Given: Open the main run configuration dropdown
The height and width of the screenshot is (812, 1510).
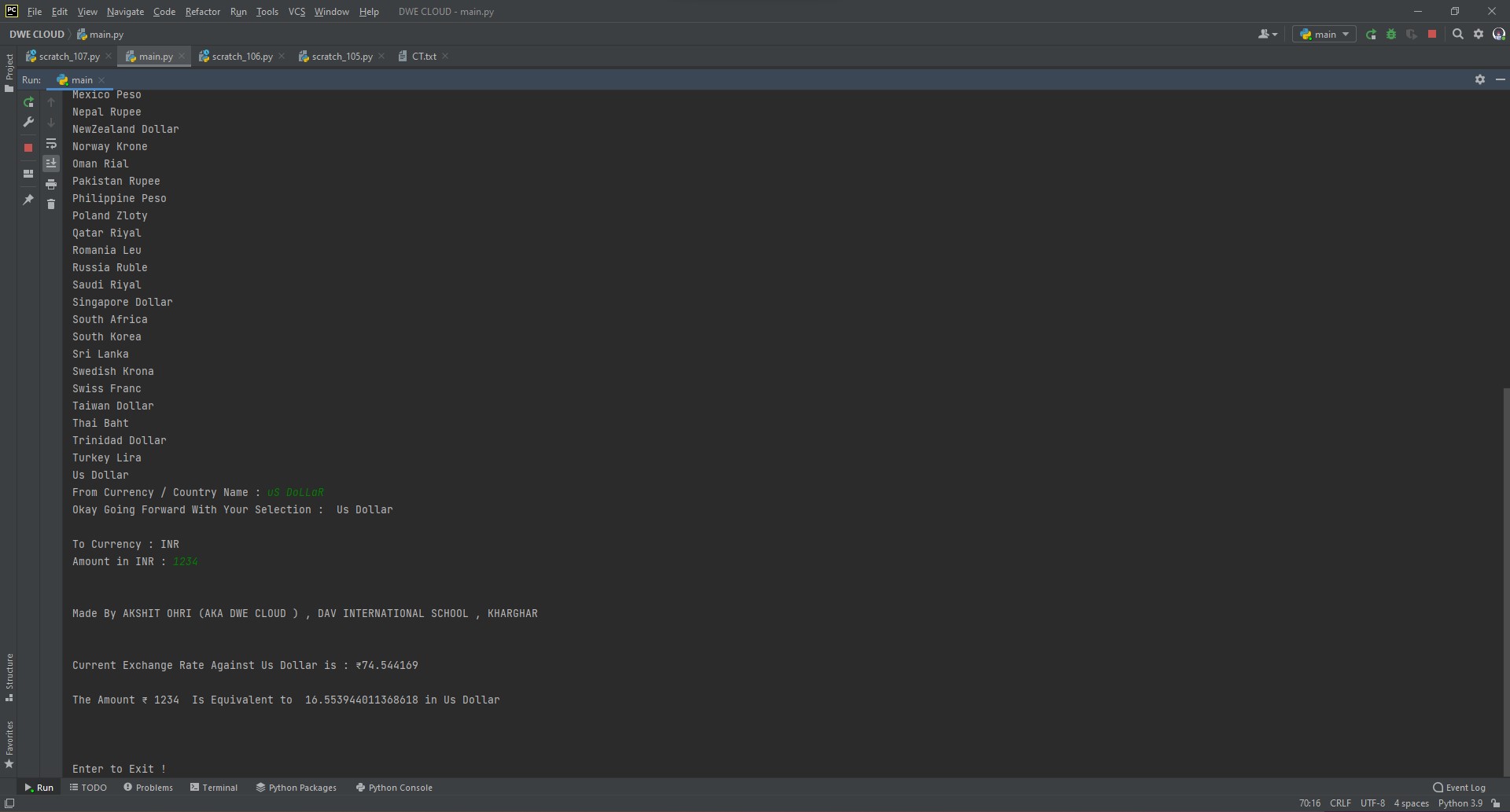Looking at the screenshot, I should (1324, 34).
